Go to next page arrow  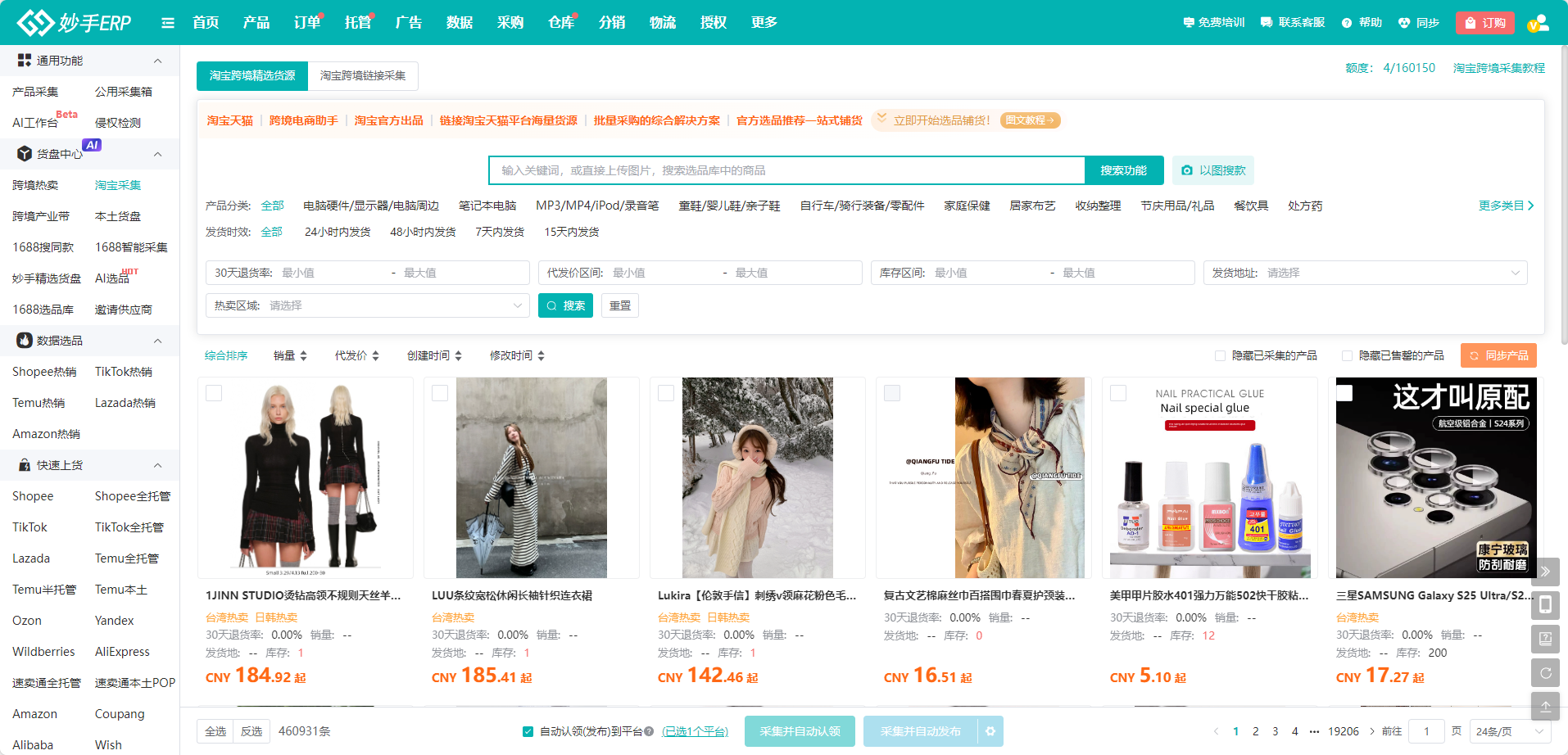coord(1372,731)
